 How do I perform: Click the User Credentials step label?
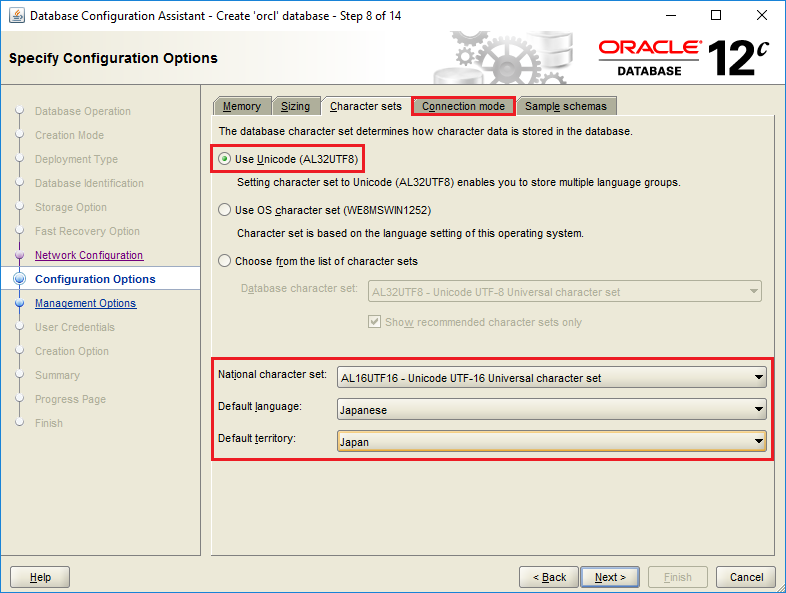coord(75,327)
